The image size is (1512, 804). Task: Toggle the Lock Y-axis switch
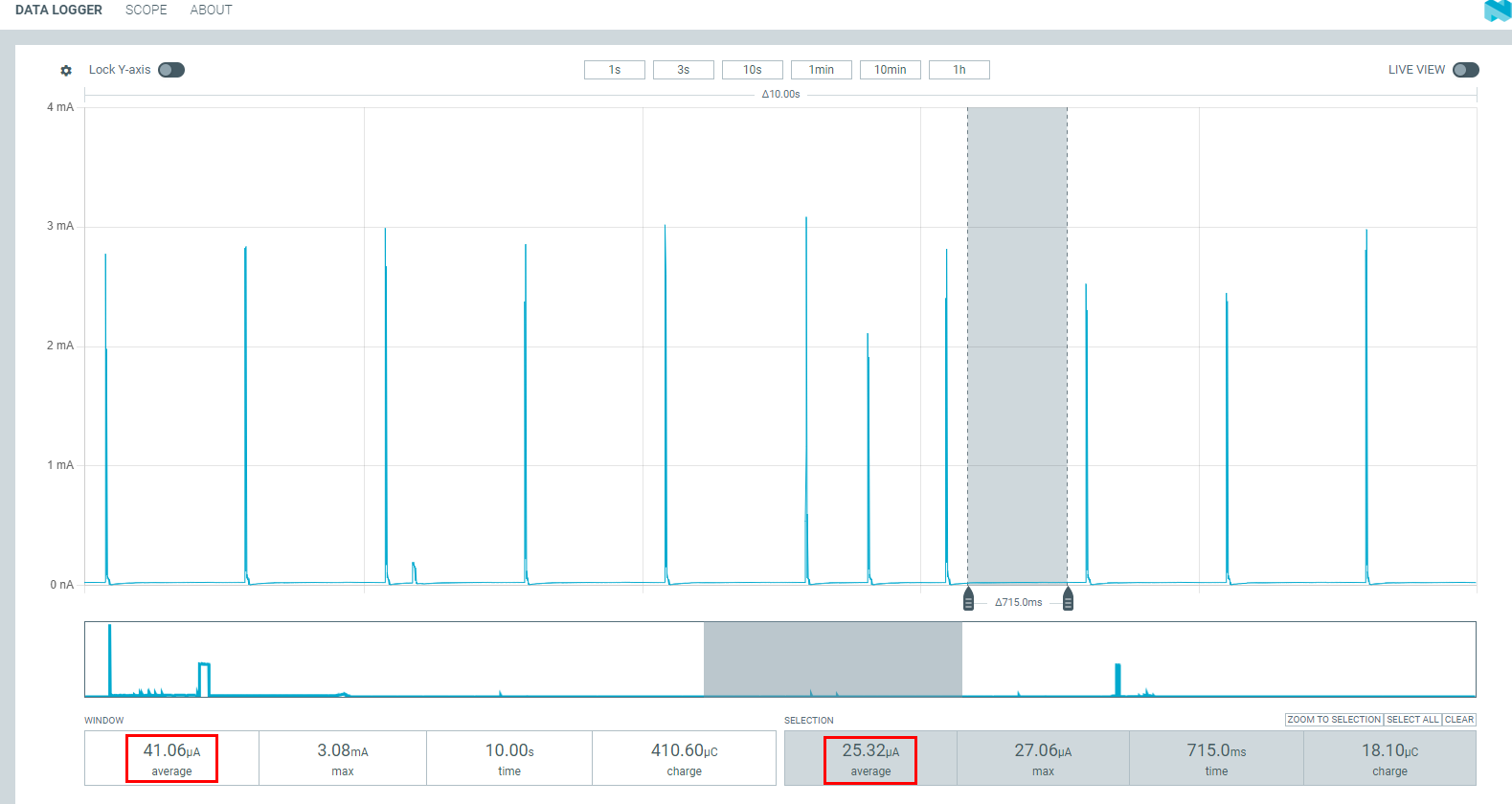coord(171,70)
